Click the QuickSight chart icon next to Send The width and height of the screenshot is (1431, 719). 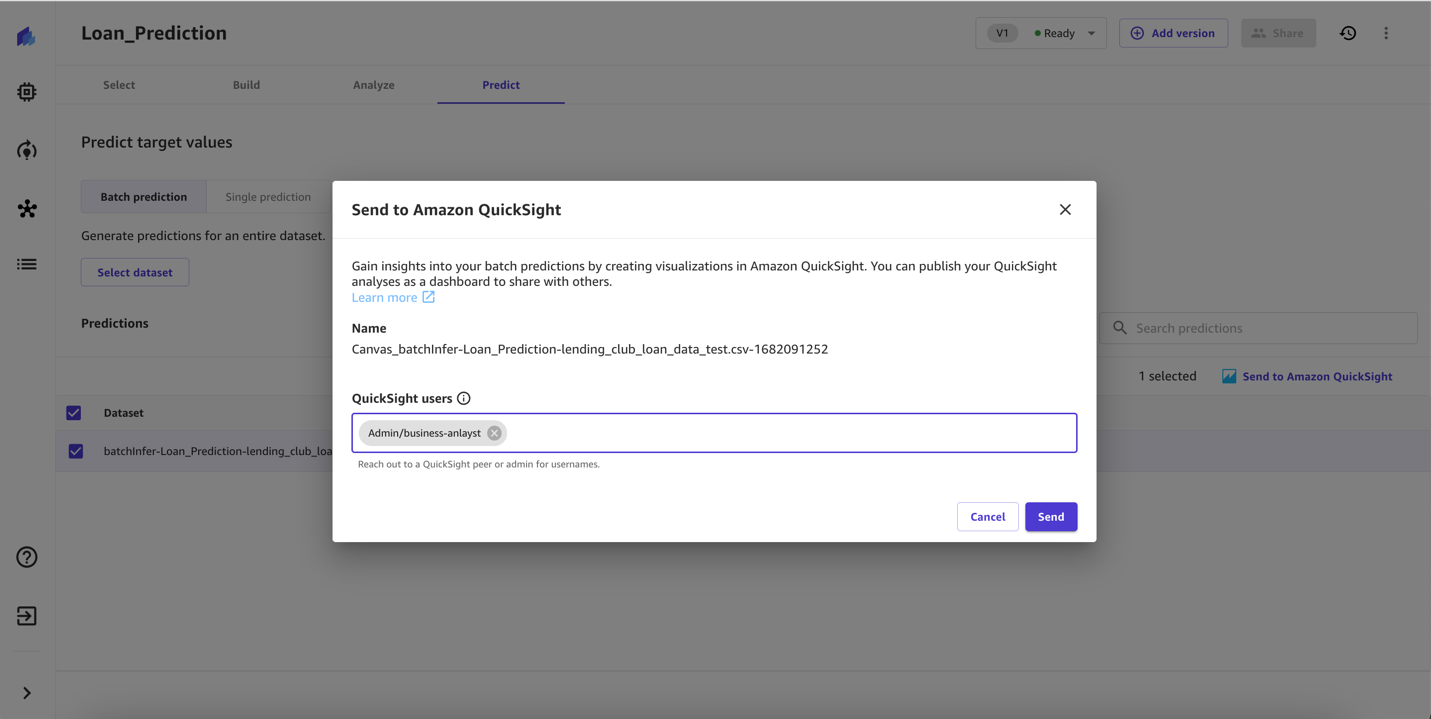click(1229, 376)
